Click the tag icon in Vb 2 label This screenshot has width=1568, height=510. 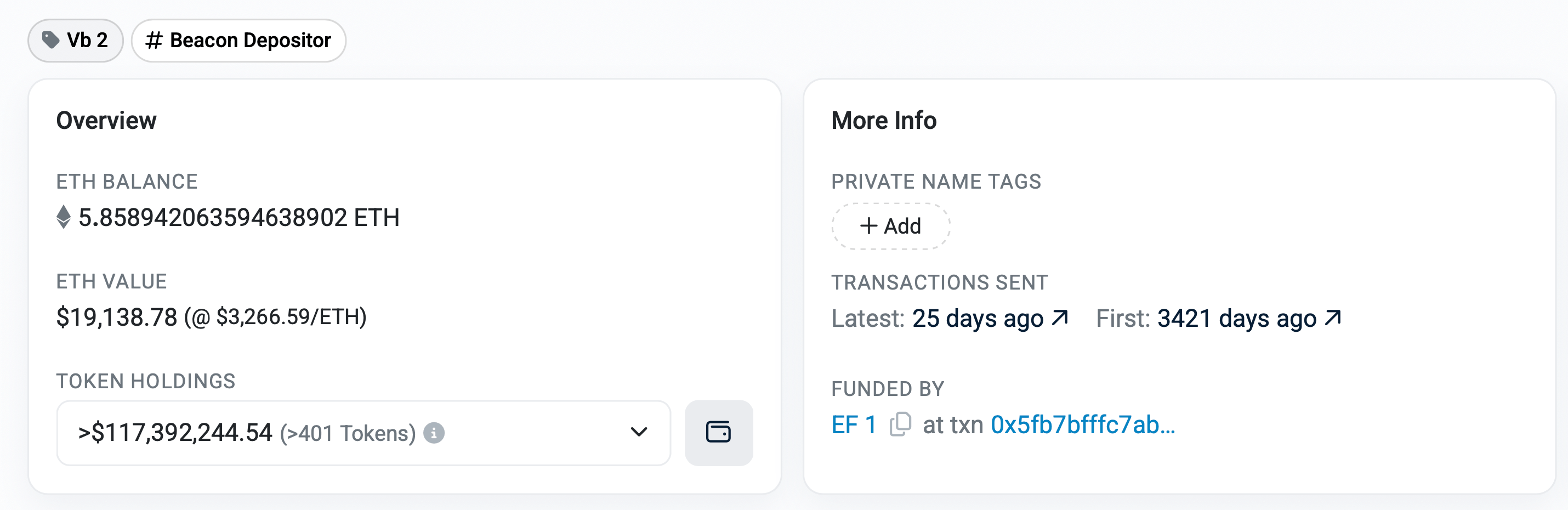(x=50, y=40)
